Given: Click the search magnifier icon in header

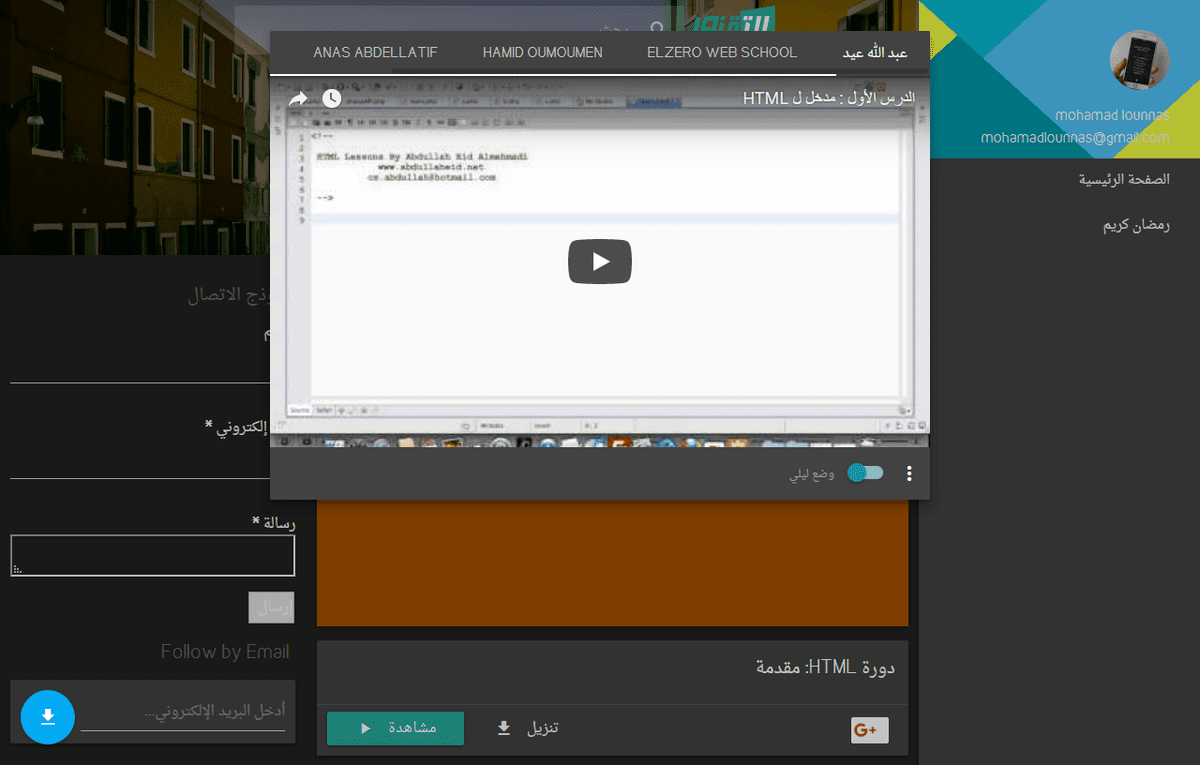Looking at the screenshot, I should (x=657, y=30).
